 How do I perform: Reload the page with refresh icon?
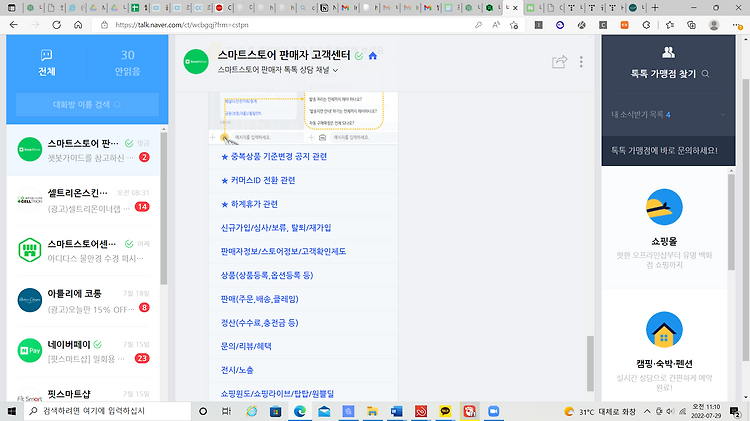56,25
